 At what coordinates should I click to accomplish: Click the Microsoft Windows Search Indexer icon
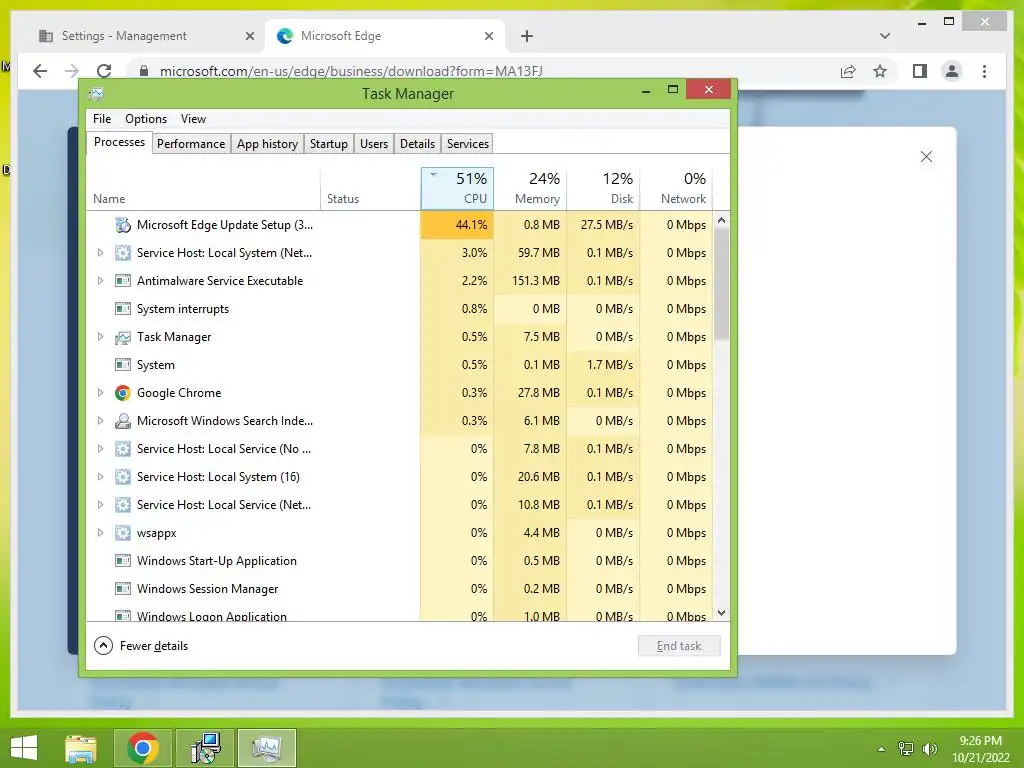click(123, 421)
